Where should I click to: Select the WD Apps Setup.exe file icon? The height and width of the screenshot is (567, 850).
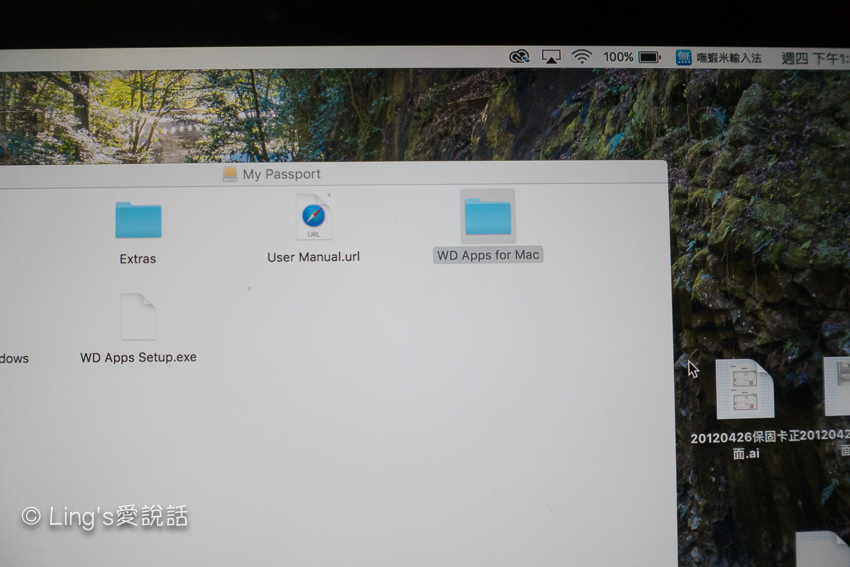139,317
